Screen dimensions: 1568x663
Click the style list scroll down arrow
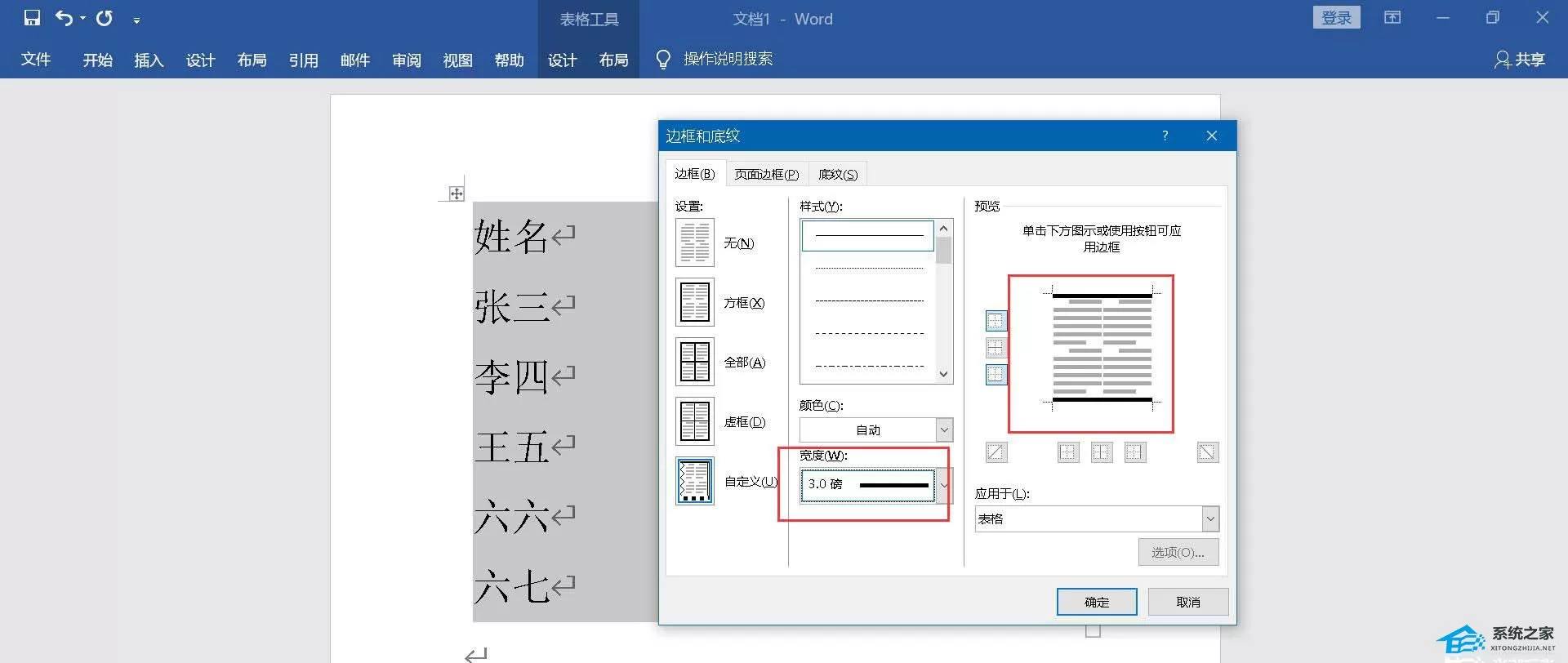944,374
